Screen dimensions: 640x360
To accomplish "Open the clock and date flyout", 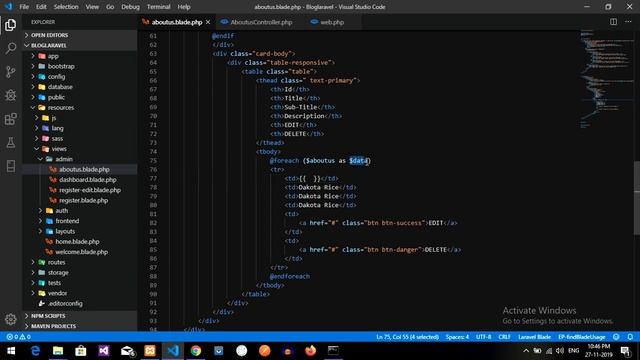I will click(599, 351).
